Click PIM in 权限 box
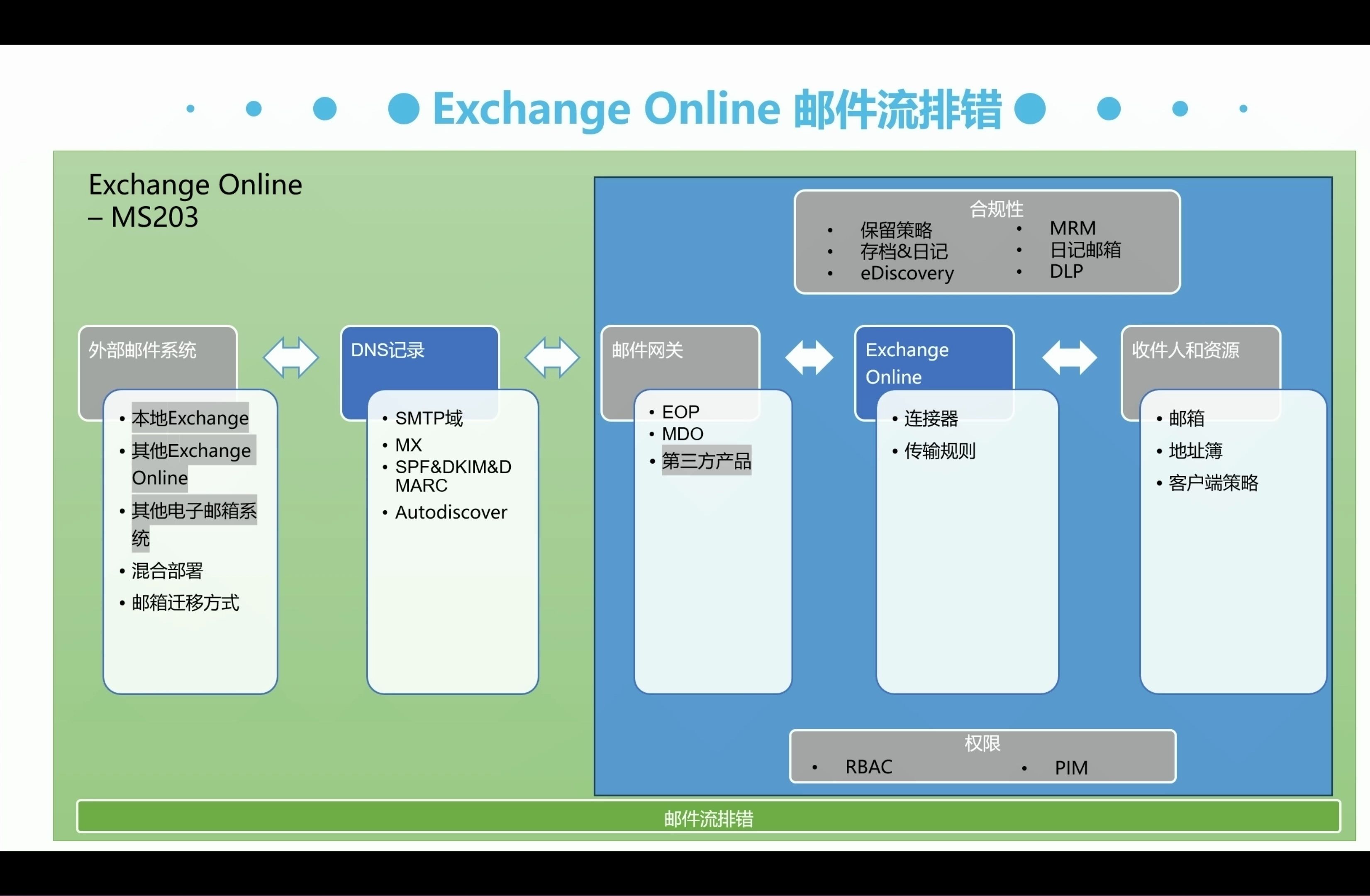Viewport: 1370px width, 896px height. coord(1071,768)
